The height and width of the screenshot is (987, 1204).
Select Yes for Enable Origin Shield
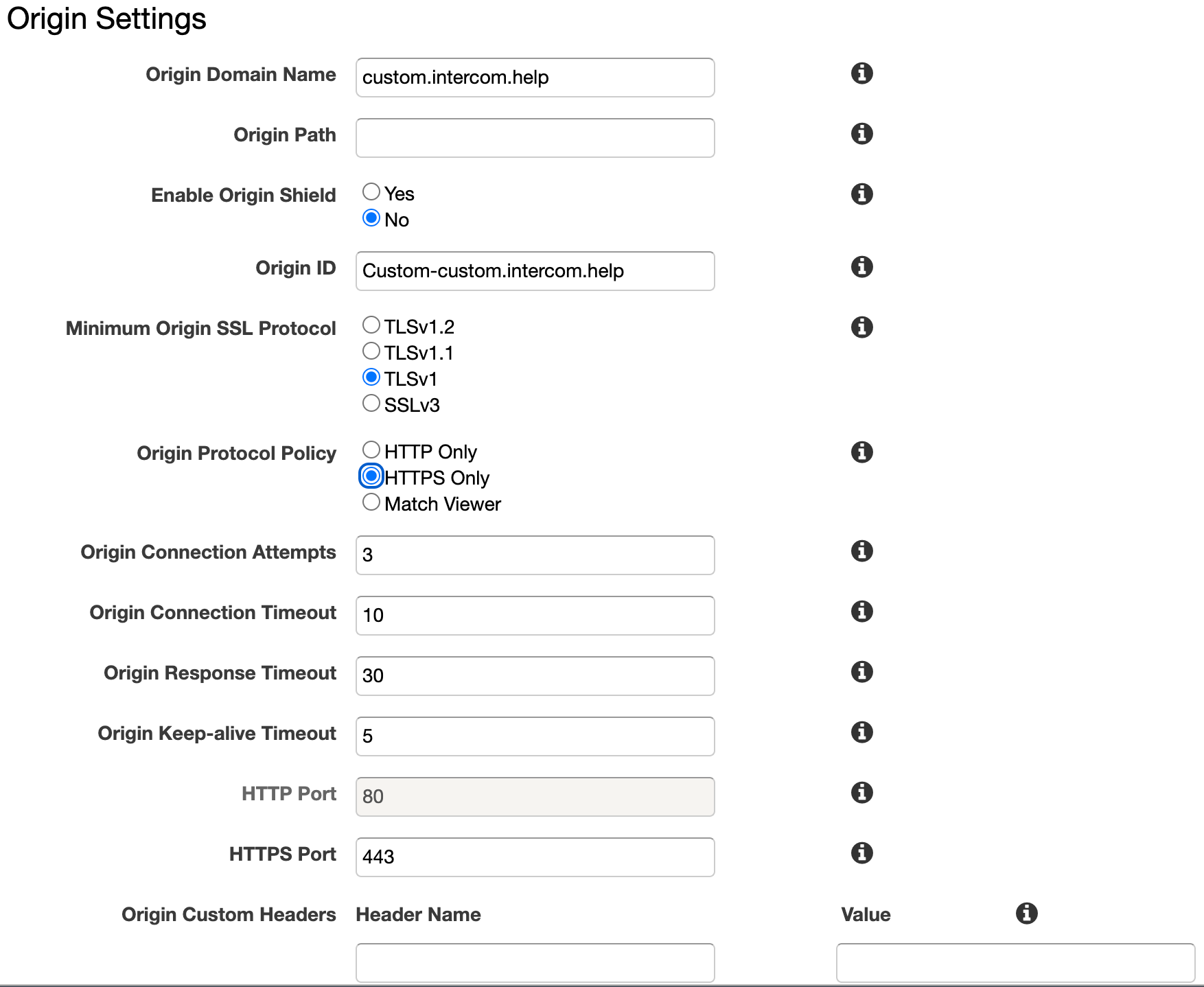[371, 191]
